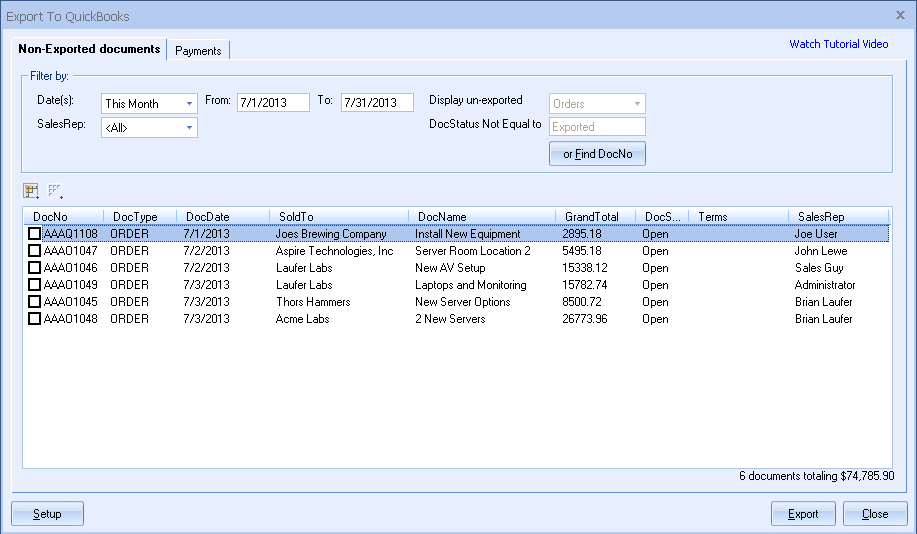Tick the checkbox for order AAAO1047

(x=35, y=251)
